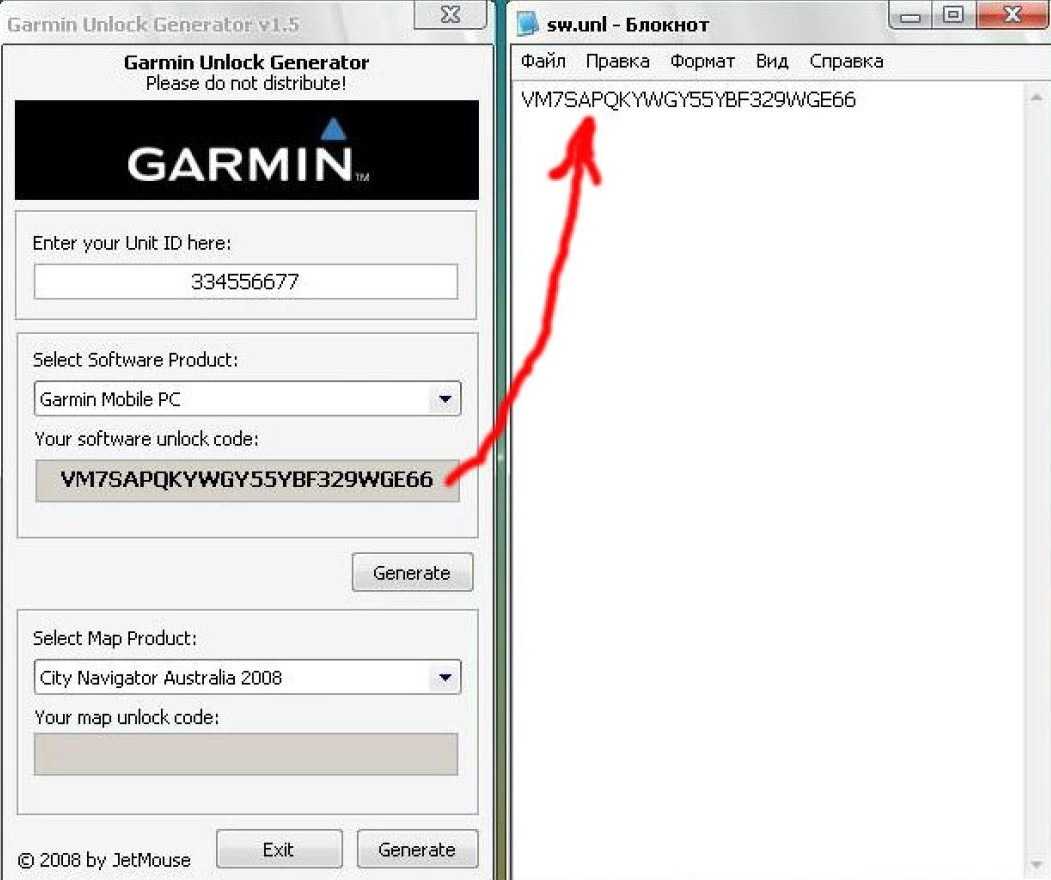Screen dimensions: 1051x880
Task: Open the Формат menu in Notepad
Action: tap(702, 61)
